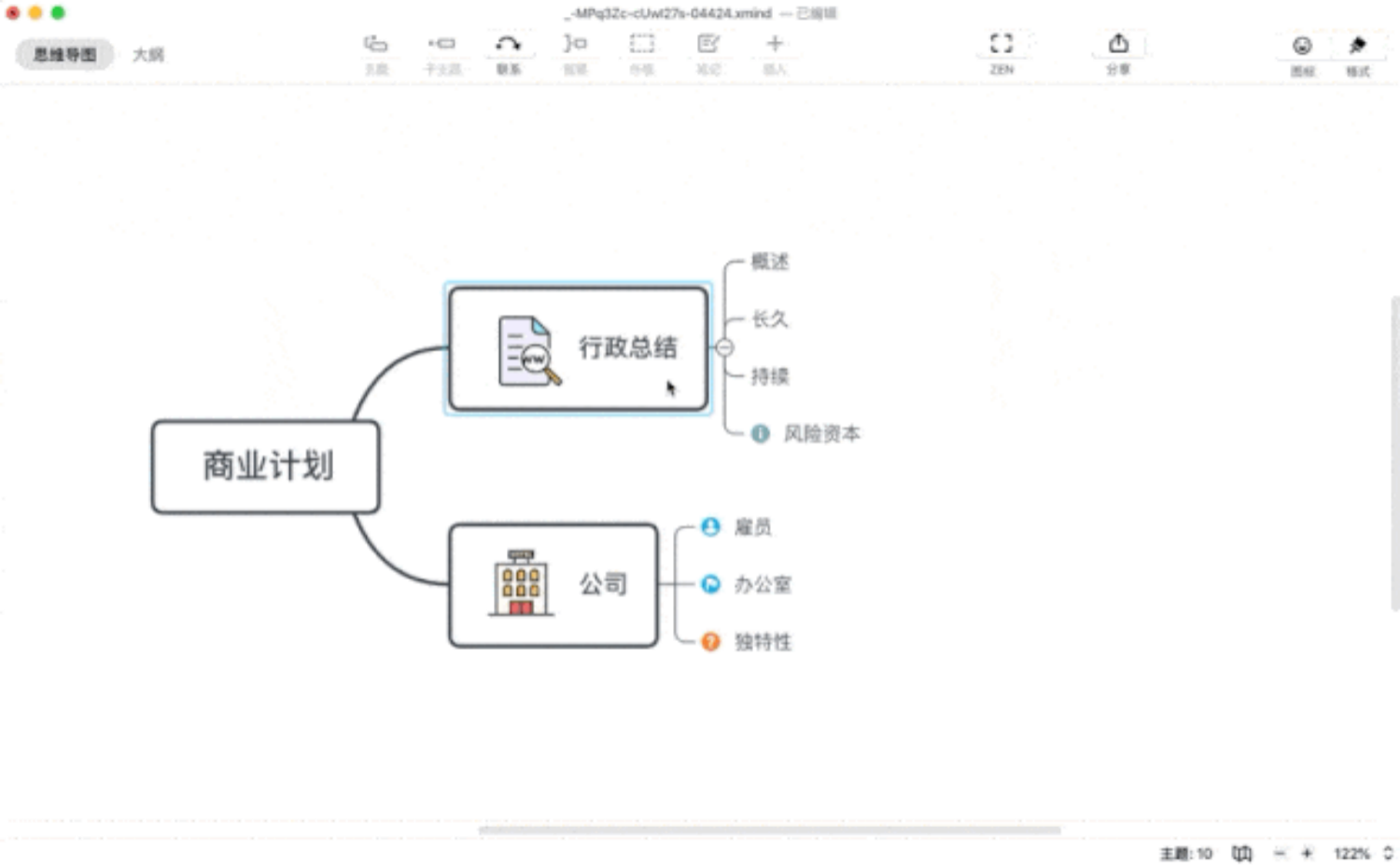Collapse the 行政总结 branch with the minus button
The height and width of the screenshot is (868, 1400).
click(x=724, y=348)
